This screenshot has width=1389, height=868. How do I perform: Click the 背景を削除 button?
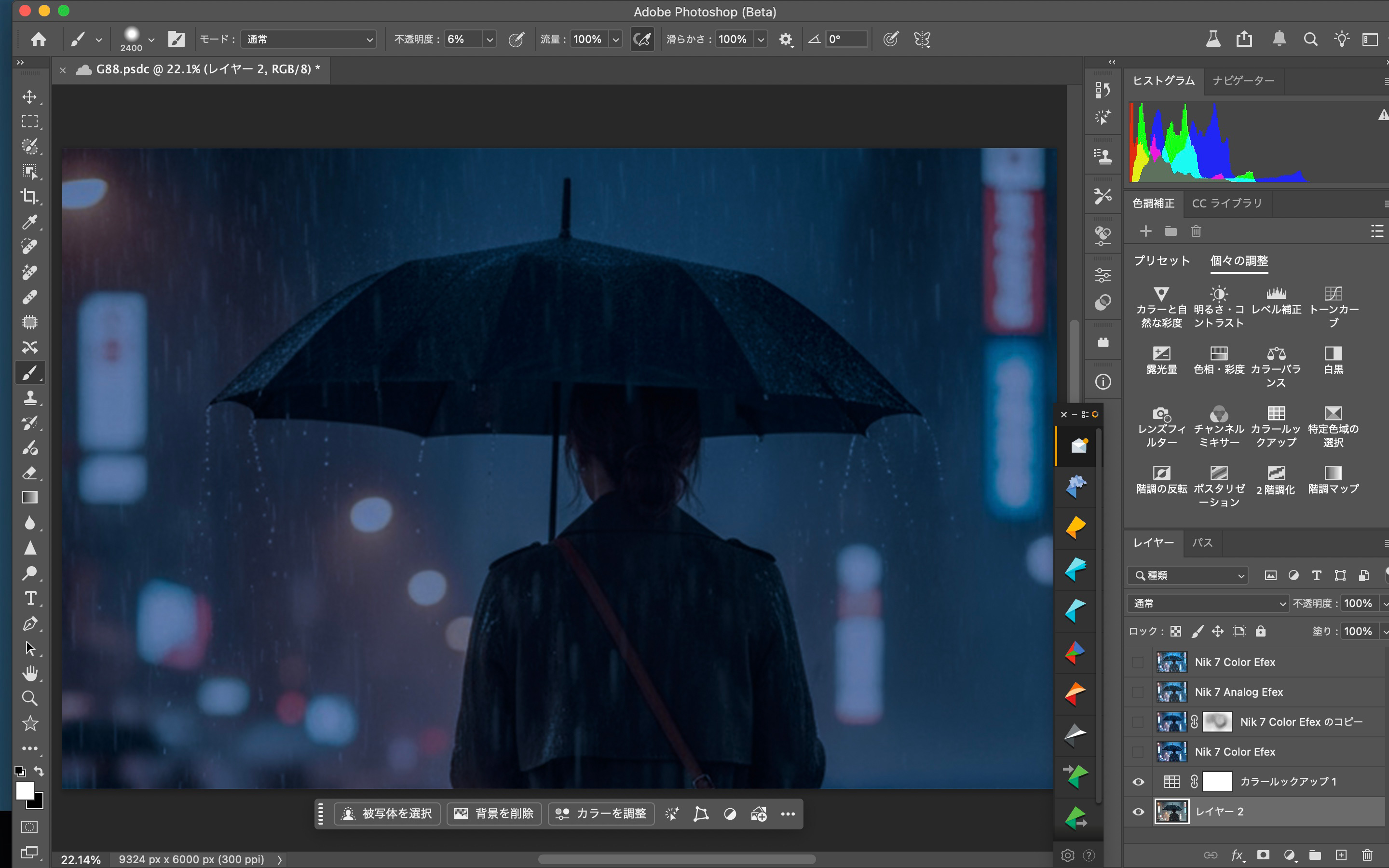(x=494, y=814)
